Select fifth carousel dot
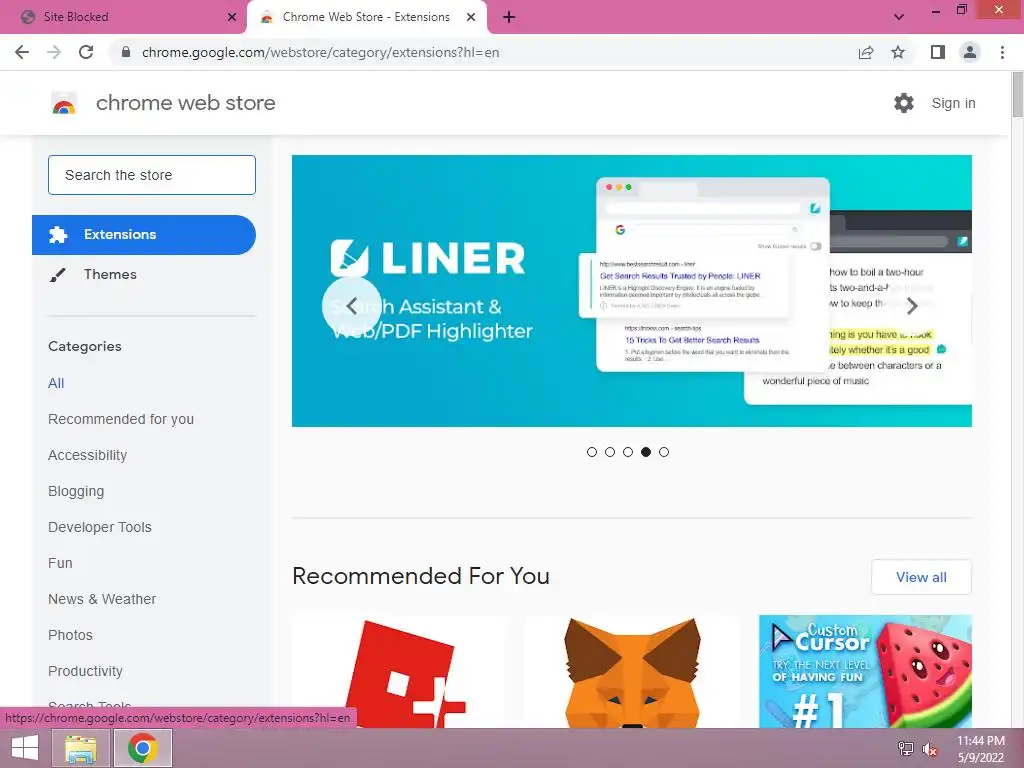This screenshot has width=1024, height=768. coord(664,452)
